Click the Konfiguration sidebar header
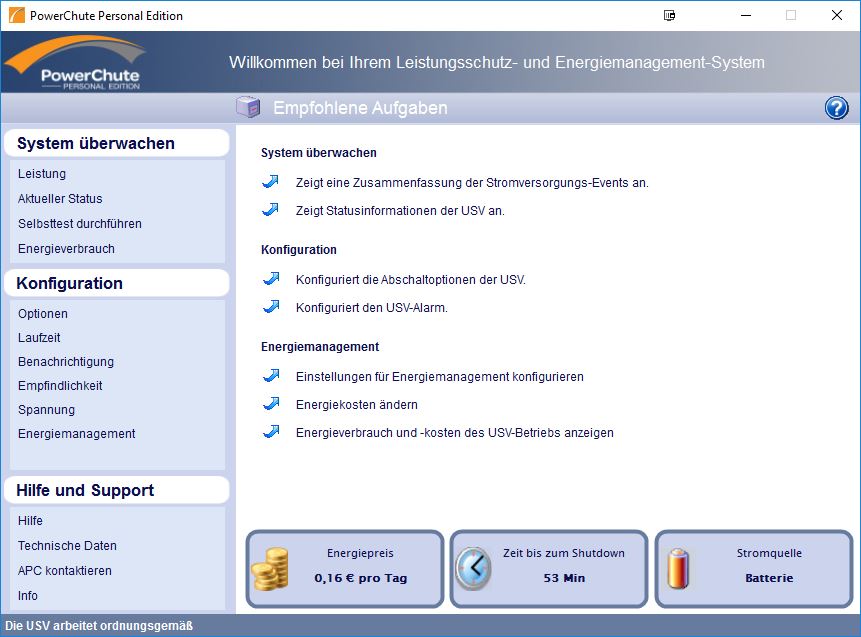Viewport: 861px width, 637px height. click(x=116, y=283)
